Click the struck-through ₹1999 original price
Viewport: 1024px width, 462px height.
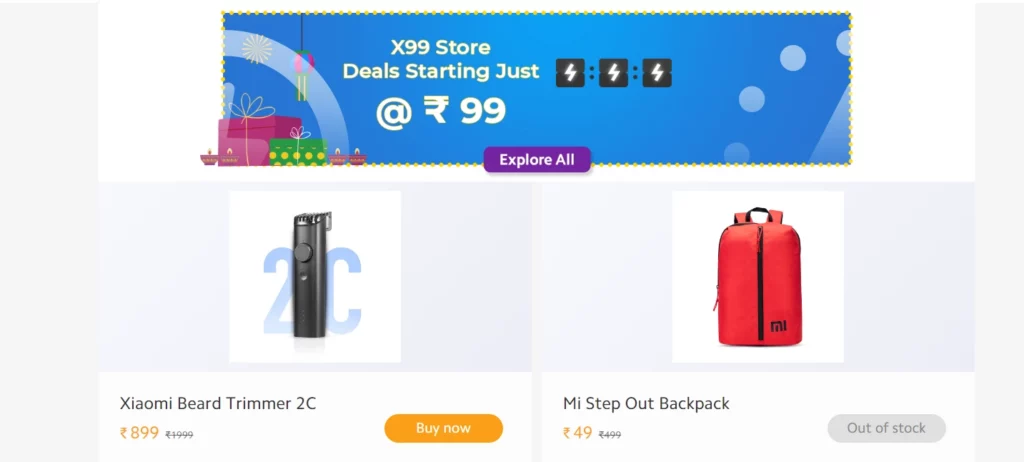[x=180, y=435]
